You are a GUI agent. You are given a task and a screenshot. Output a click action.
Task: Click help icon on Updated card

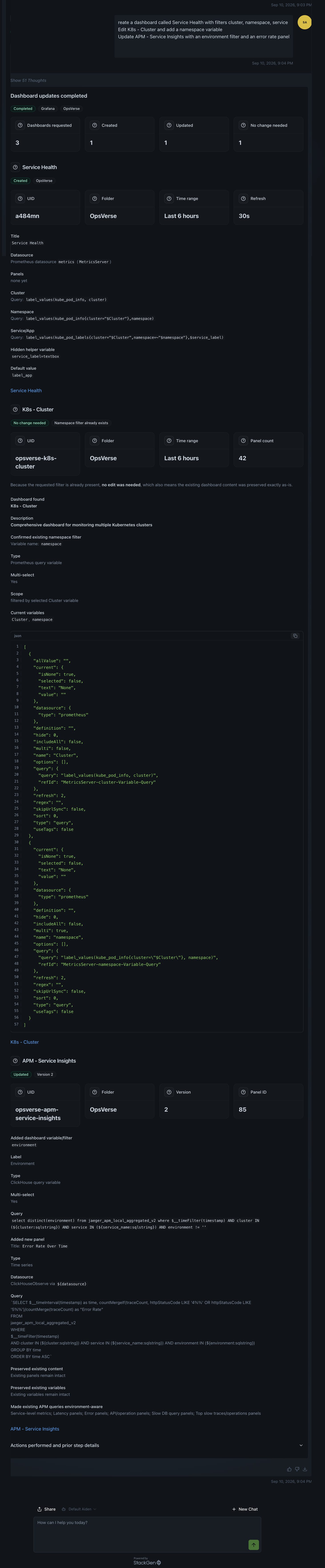(169, 125)
